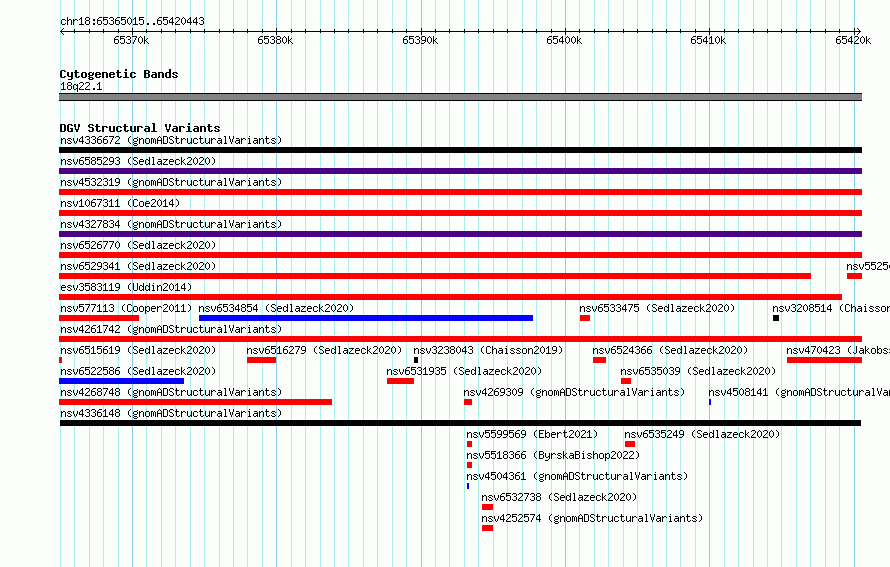Click the purple bar under nsv6585293

point(460,171)
